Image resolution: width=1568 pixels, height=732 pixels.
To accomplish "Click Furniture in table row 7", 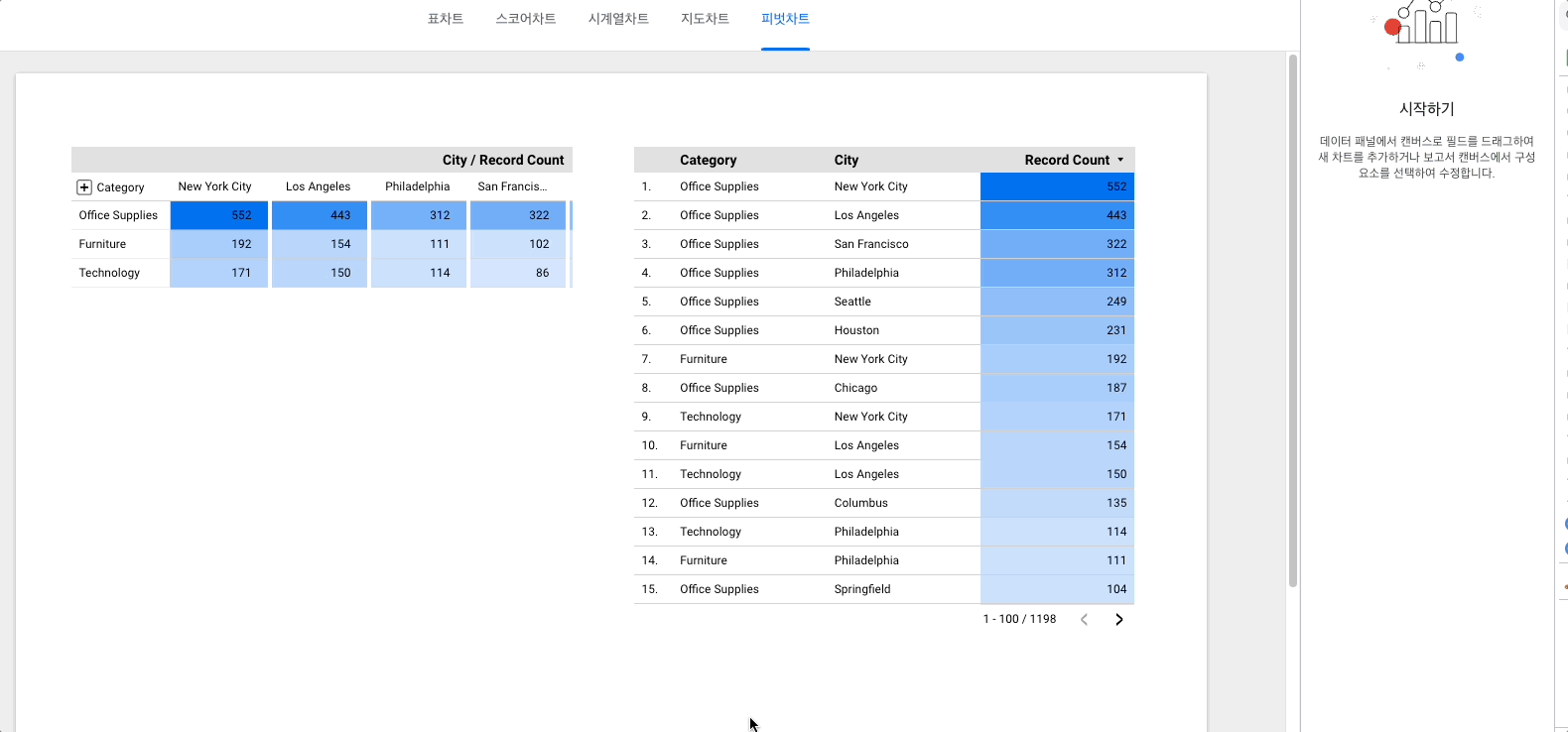I will click(704, 359).
